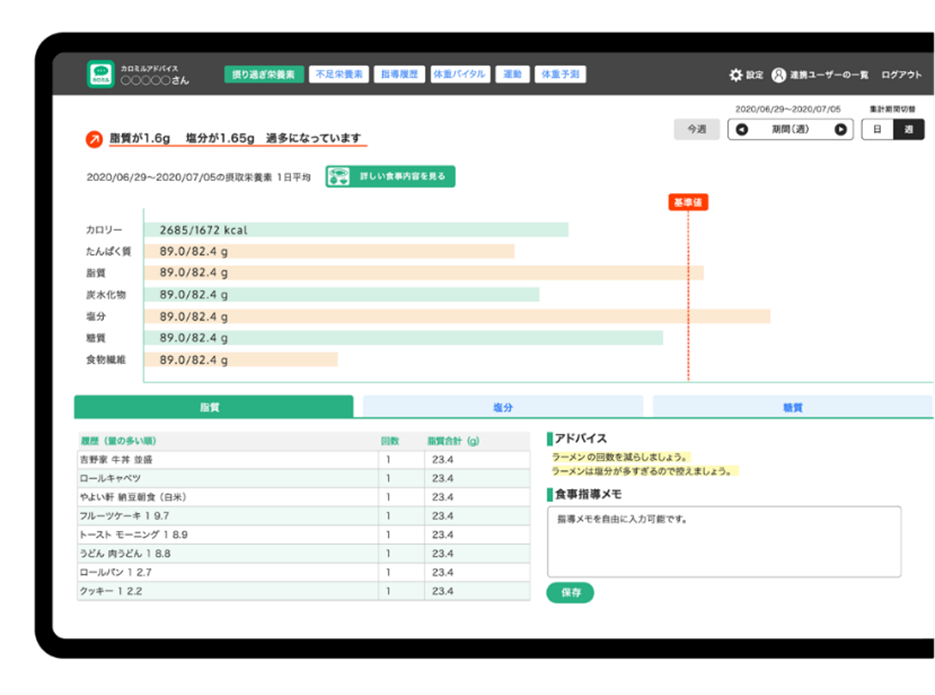Click the 集計期間切替 label
The image size is (935, 695).
pos(892,109)
